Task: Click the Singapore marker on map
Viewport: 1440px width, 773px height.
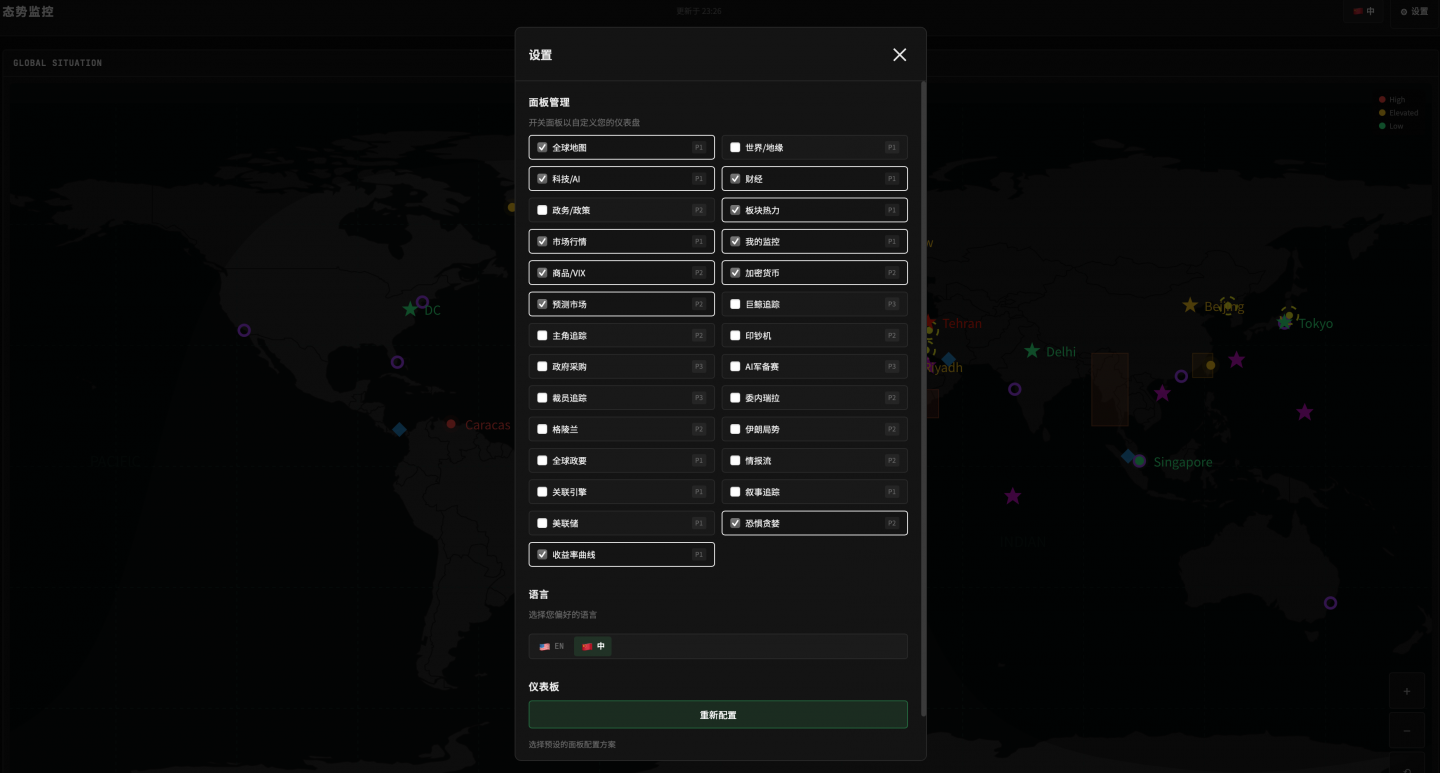Action: click(1139, 461)
